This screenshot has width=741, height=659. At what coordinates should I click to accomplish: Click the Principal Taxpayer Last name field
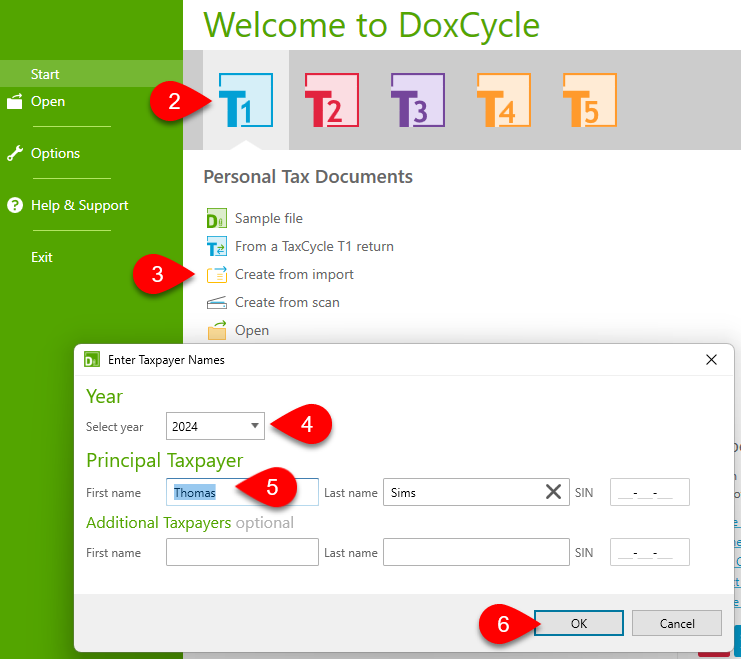476,492
